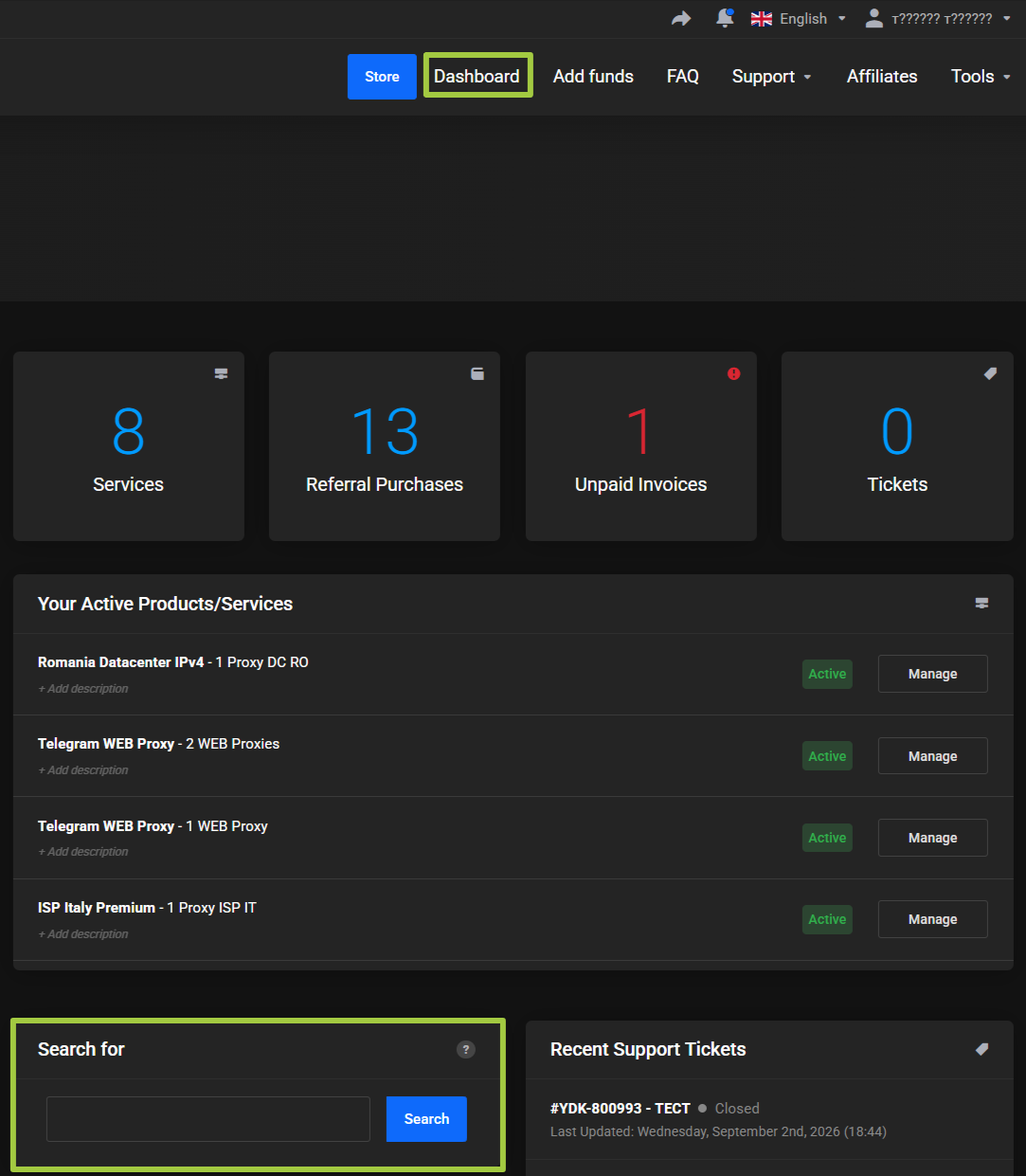Add description for Romania Datacenter IPv4
The image size is (1026, 1176).
[83, 689]
